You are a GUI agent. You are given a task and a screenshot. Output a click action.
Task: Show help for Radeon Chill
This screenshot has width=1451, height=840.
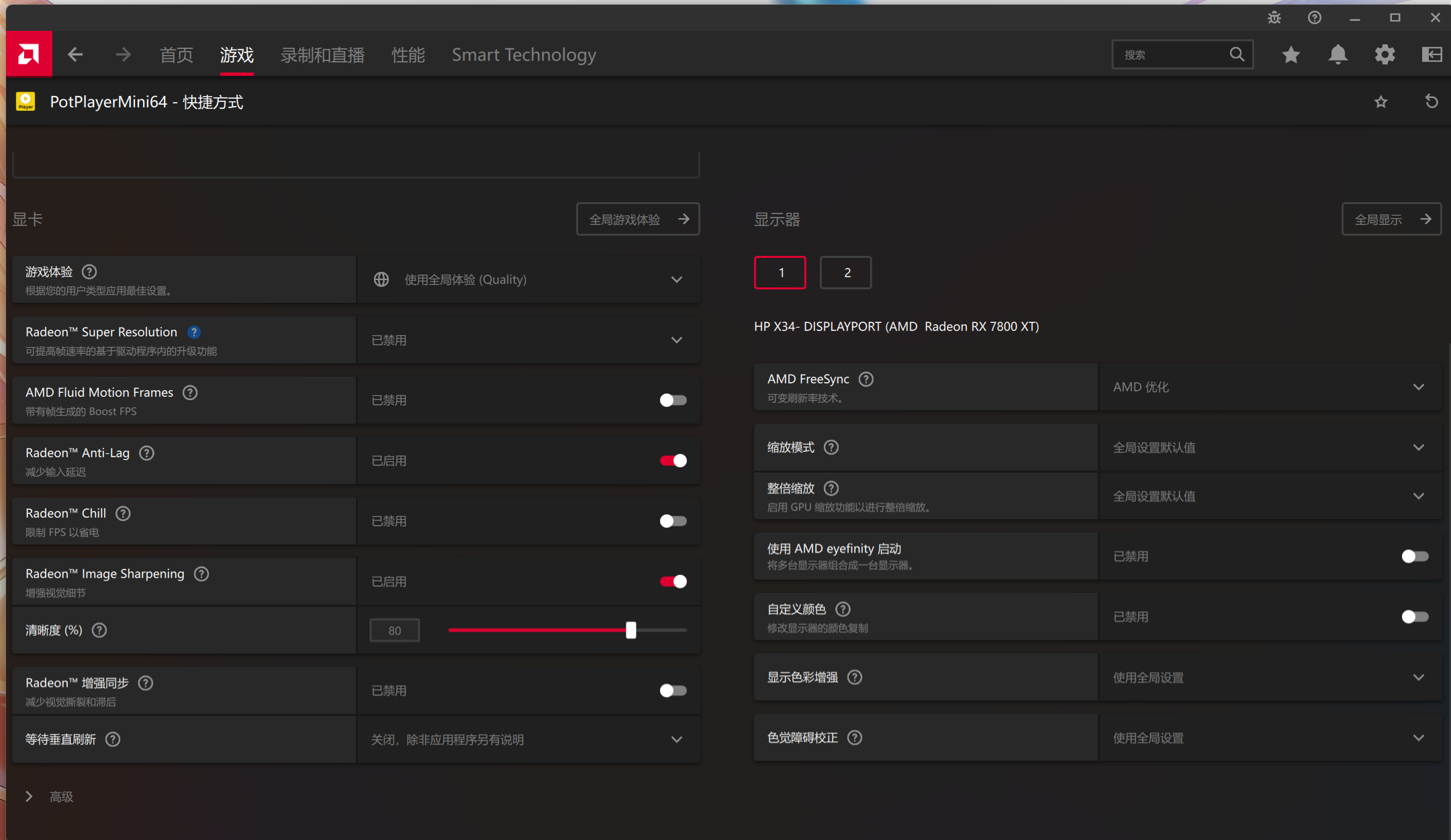click(x=123, y=514)
